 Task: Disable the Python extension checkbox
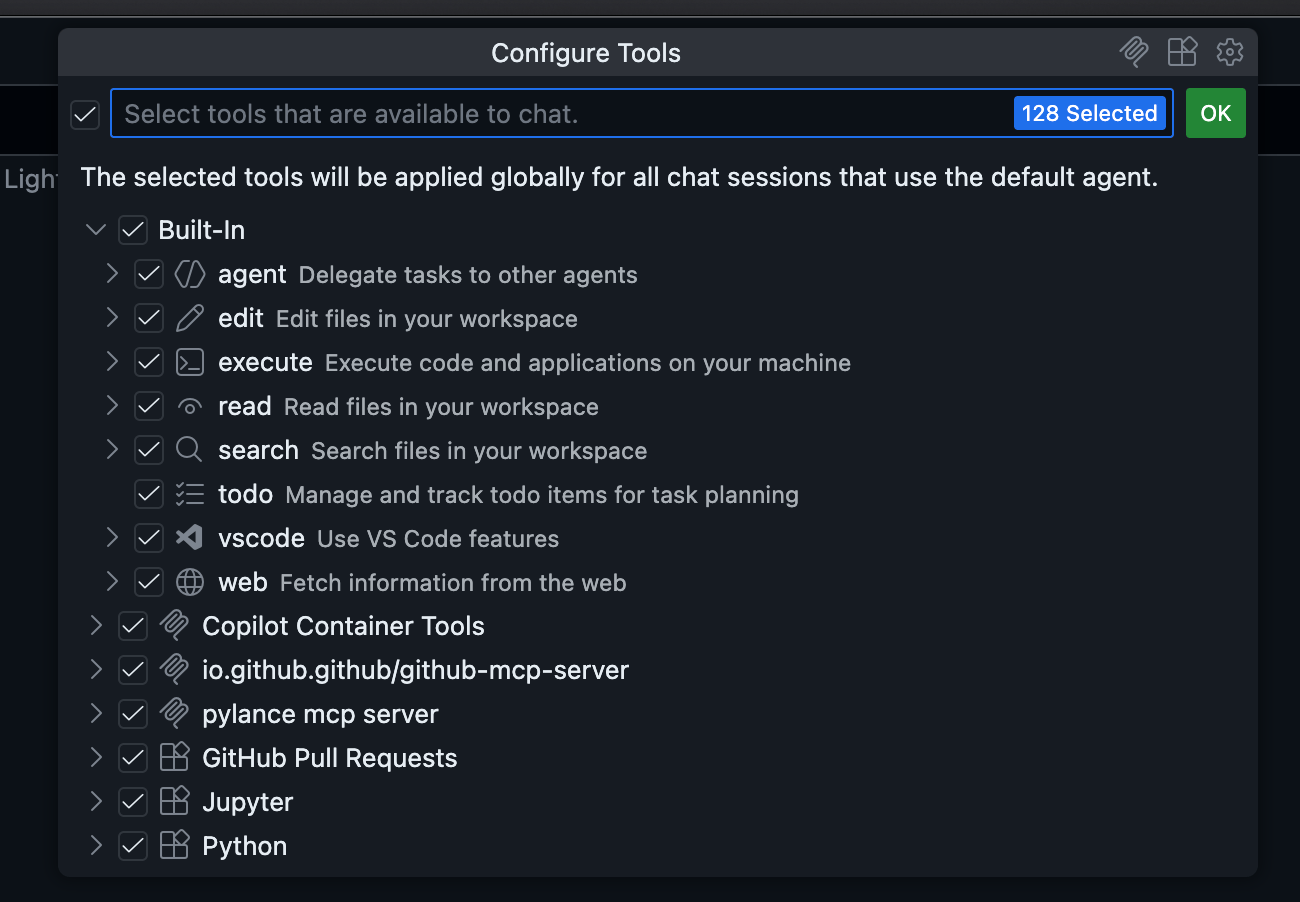click(133, 846)
